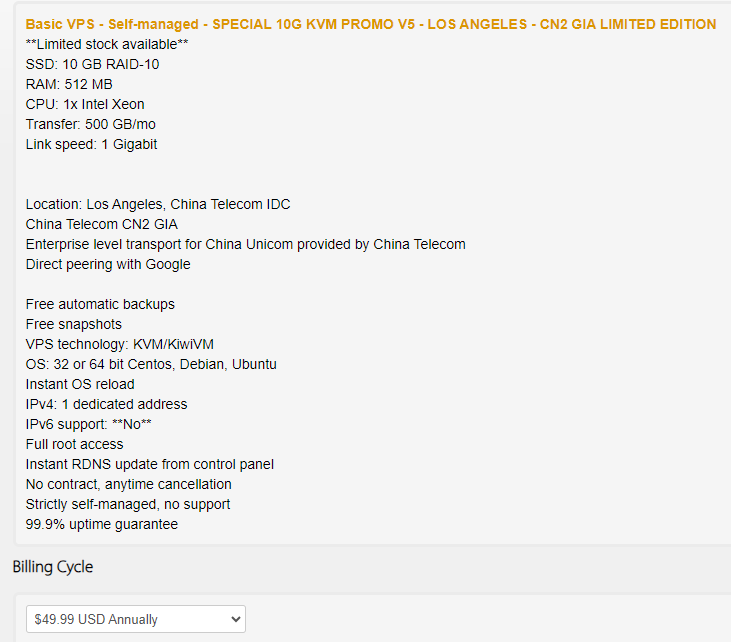
Task: Click the No contract, anytime cancellation line
Action: pos(129,484)
